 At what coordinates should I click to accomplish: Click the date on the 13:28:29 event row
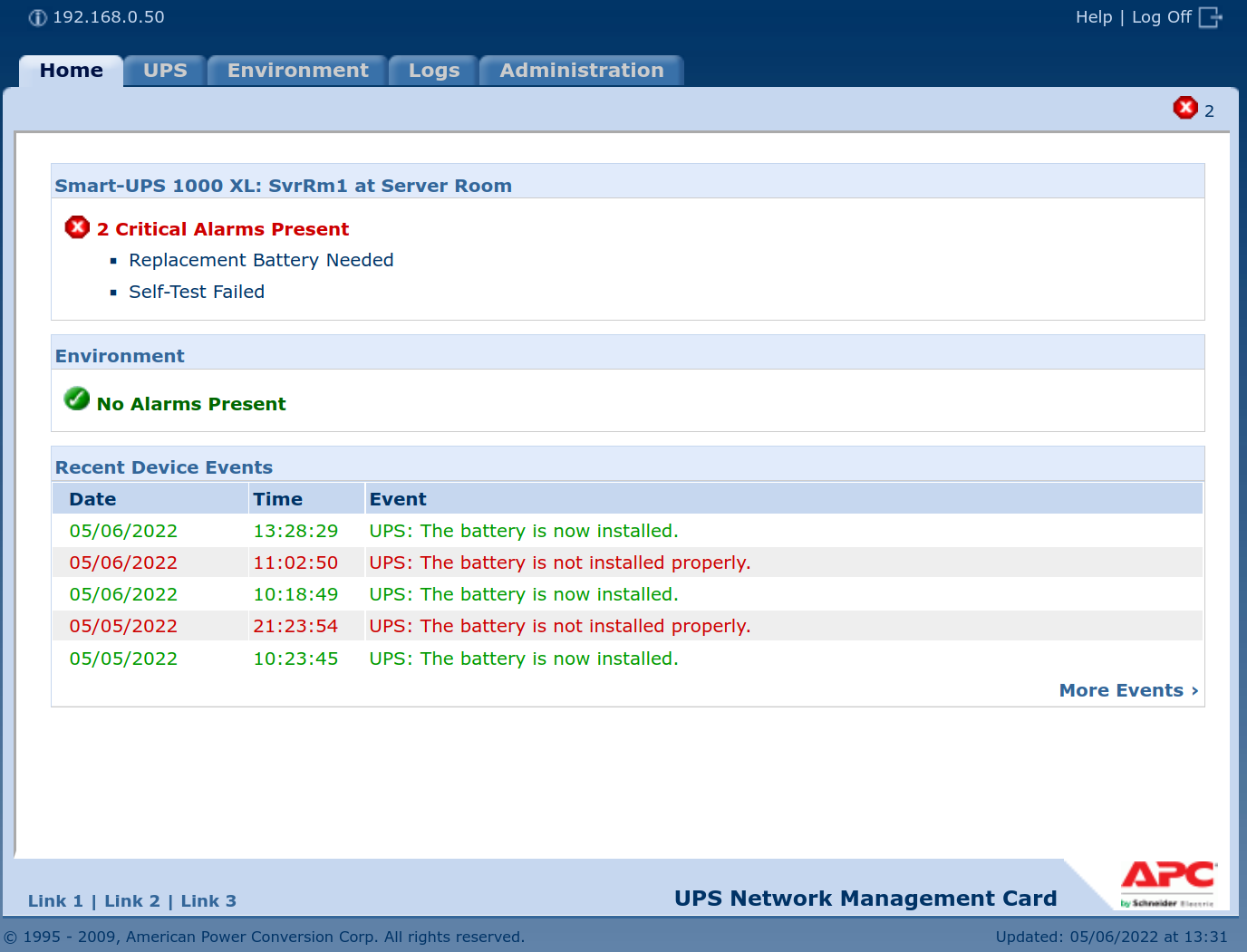click(123, 531)
